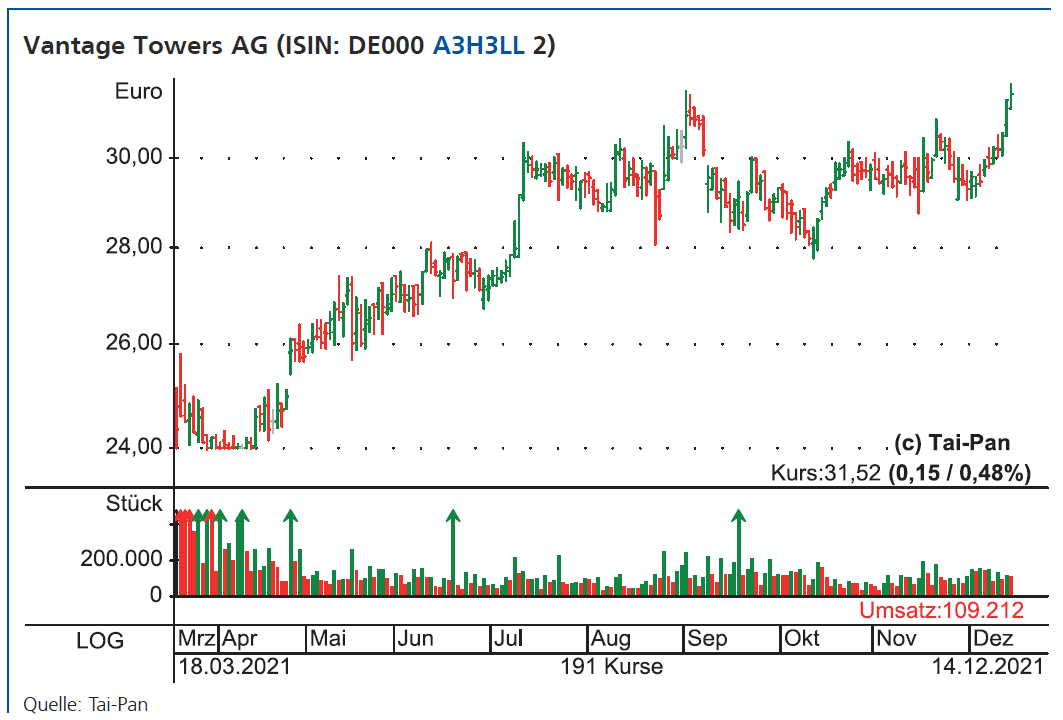1063x720 pixels.
Task: Click the 'Nov' month marker
Action: [x=896, y=639]
